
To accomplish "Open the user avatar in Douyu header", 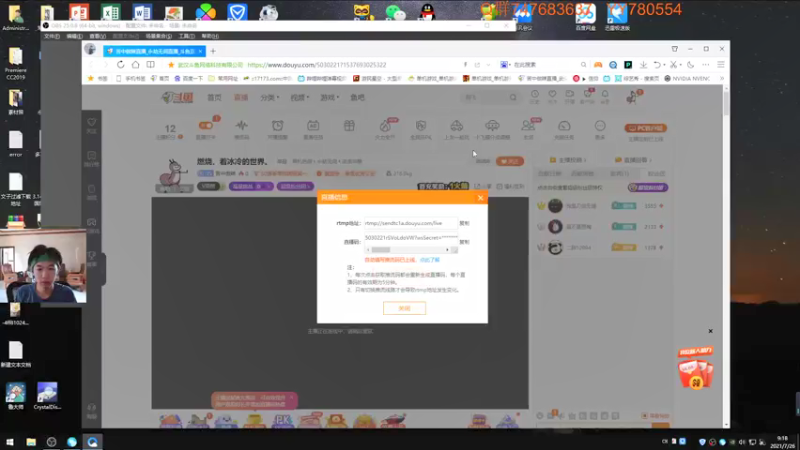I will coord(633,96).
